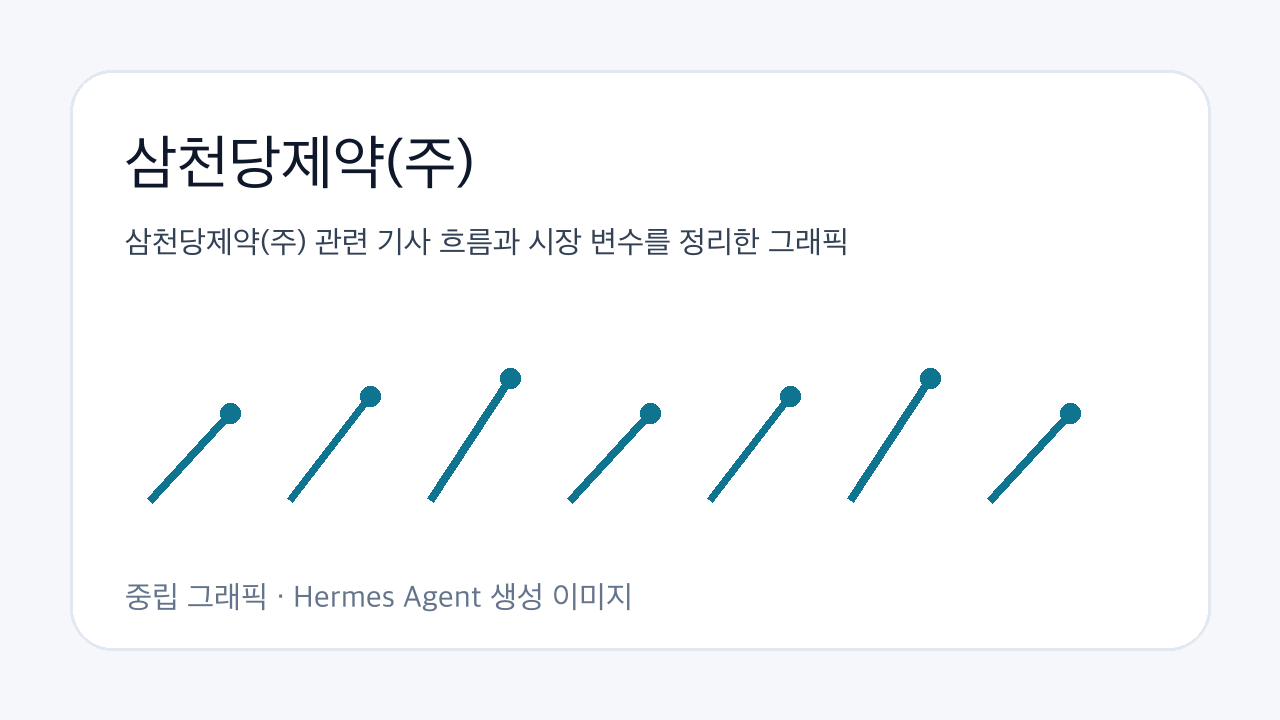Click the third teal dot marker from left
The image size is (1280, 720).
pos(510,378)
